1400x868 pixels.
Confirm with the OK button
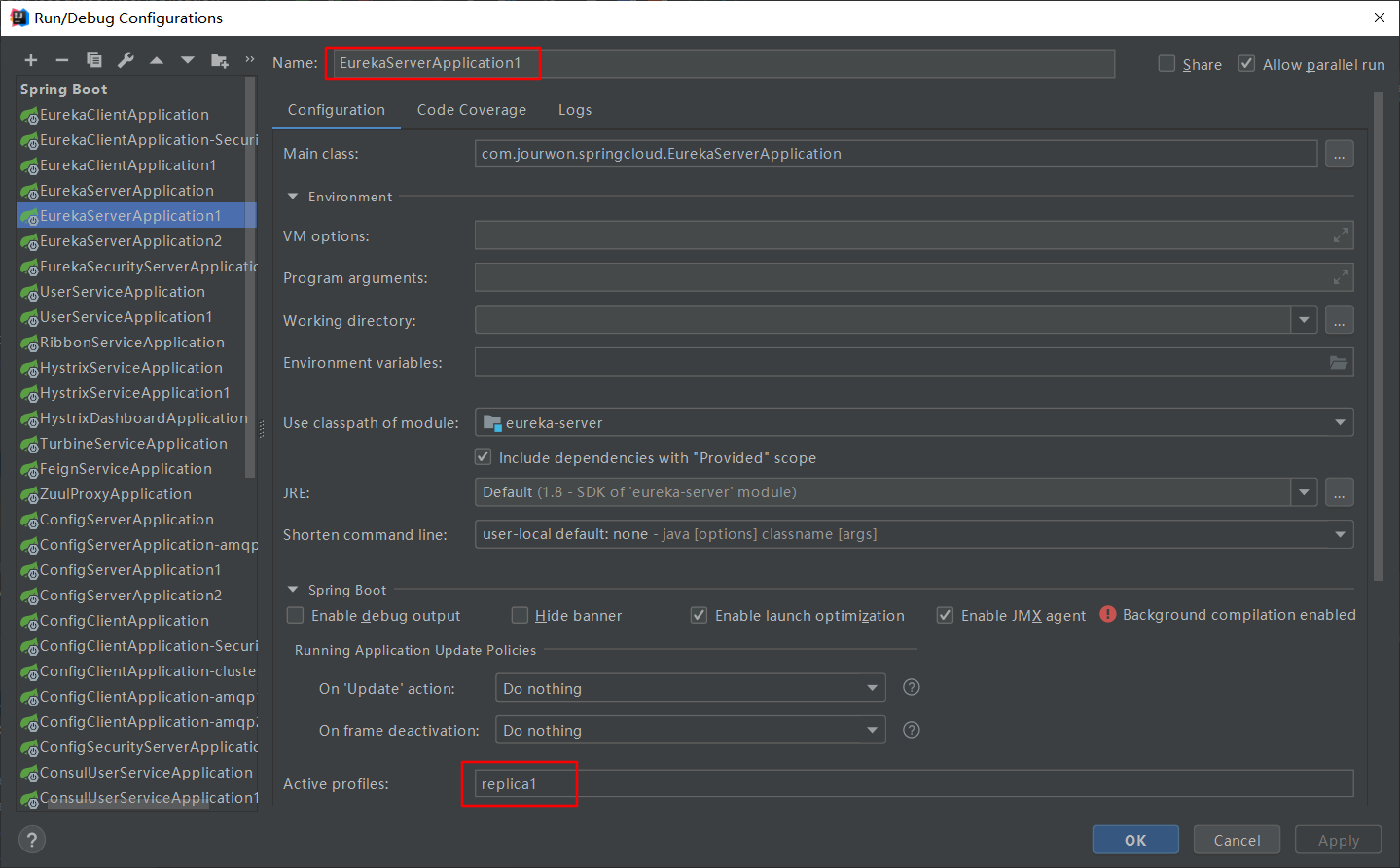(1135, 840)
